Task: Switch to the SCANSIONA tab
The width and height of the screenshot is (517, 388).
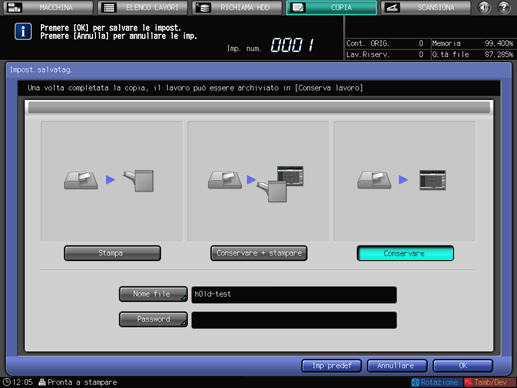Action: [426, 7]
